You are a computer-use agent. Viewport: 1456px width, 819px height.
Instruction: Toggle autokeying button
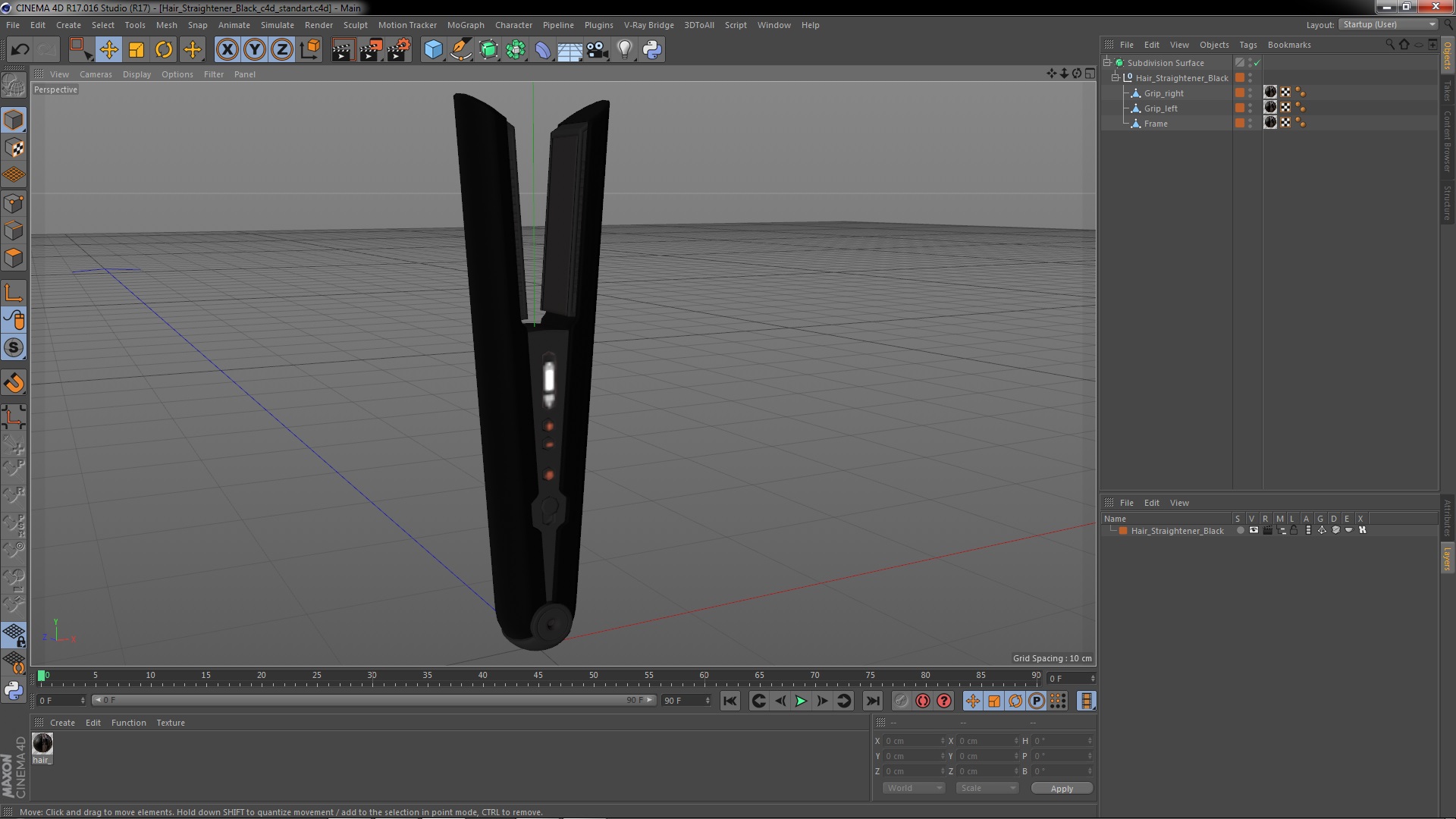click(922, 701)
